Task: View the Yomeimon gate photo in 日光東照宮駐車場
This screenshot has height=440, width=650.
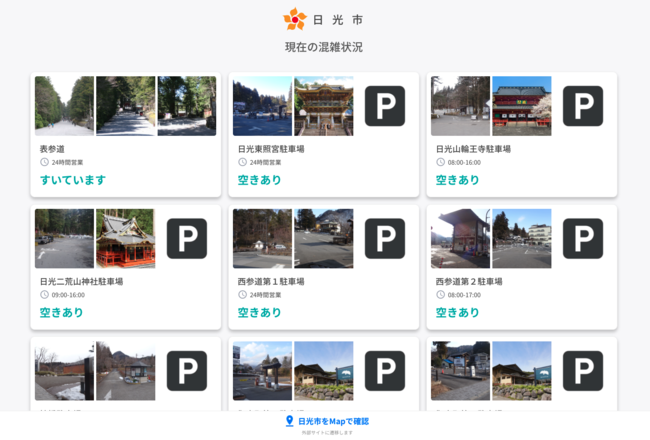Action: click(323, 106)
